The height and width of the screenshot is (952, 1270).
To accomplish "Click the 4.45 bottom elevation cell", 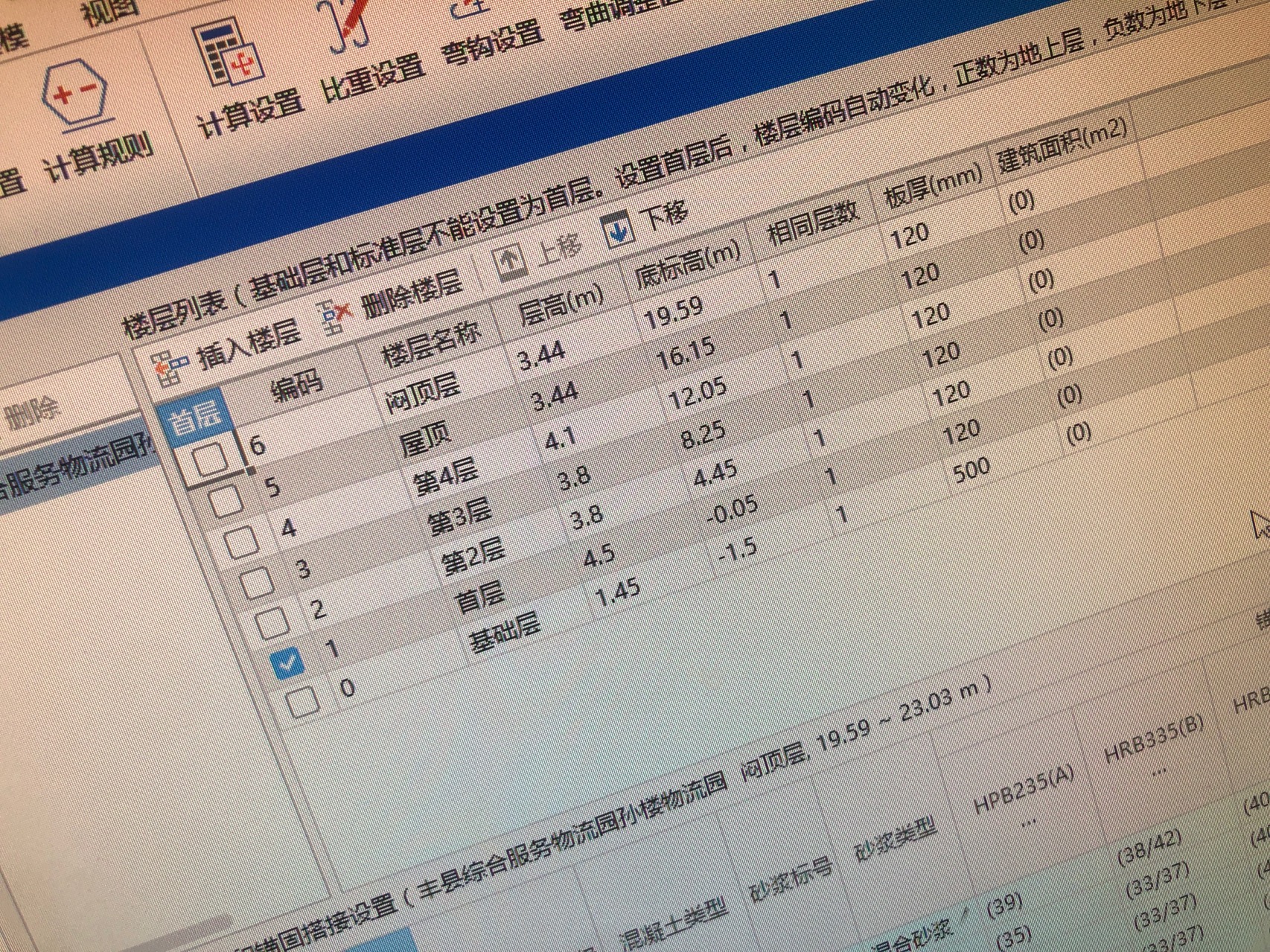I will coord(715,474).
